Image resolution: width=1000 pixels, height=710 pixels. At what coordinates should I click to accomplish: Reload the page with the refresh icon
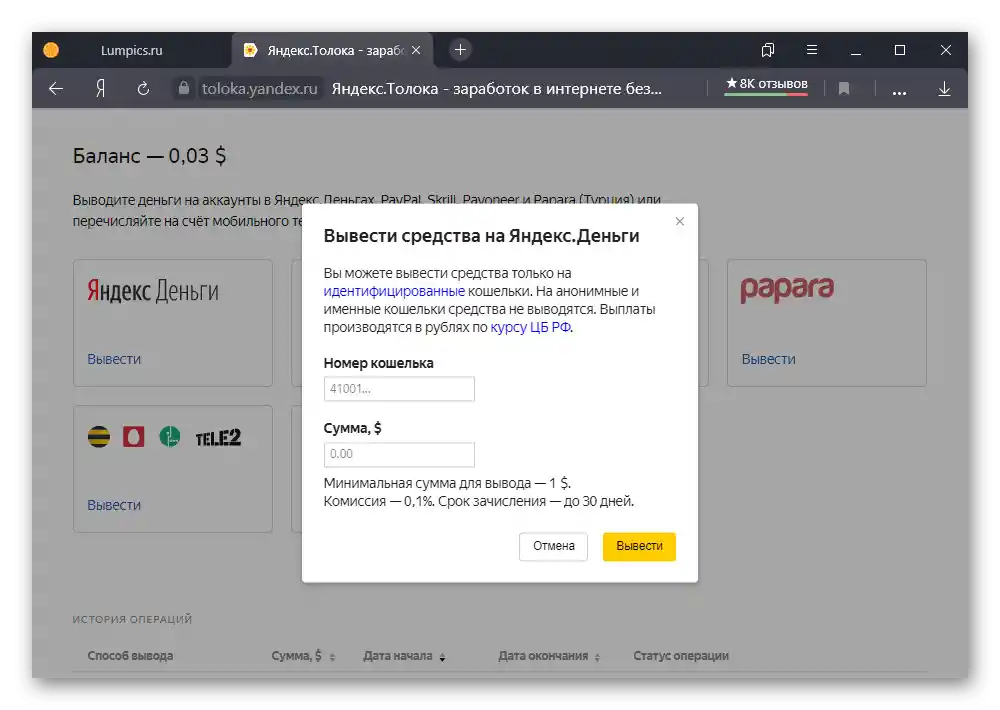[143, 89]
